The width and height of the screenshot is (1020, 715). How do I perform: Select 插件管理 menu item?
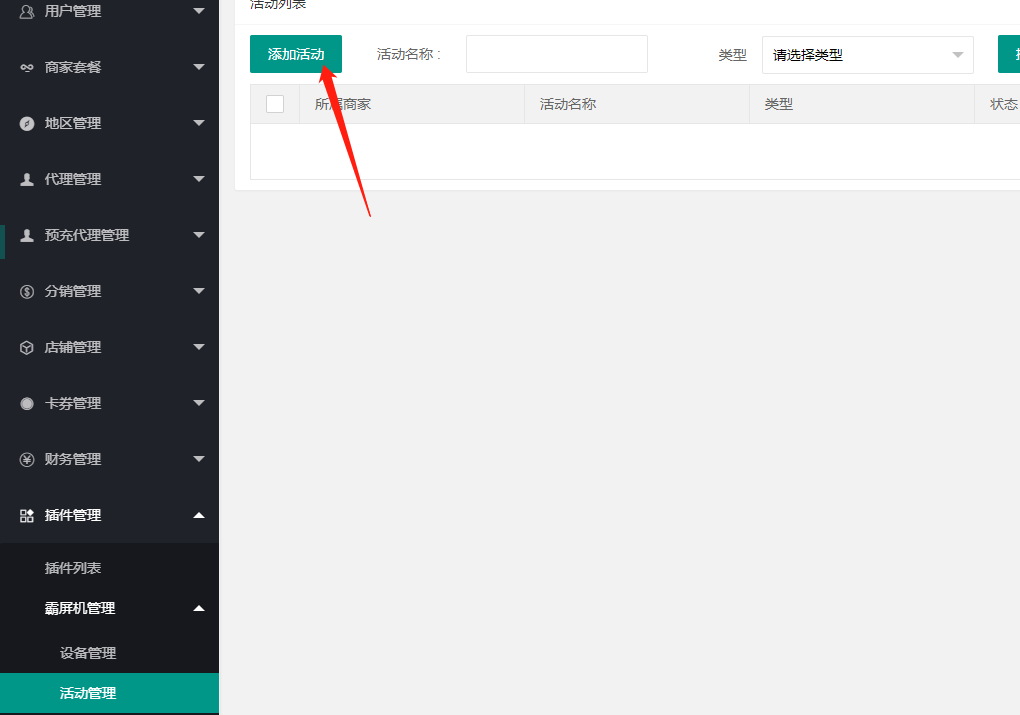pyautogui.click(x=109, y=515)
